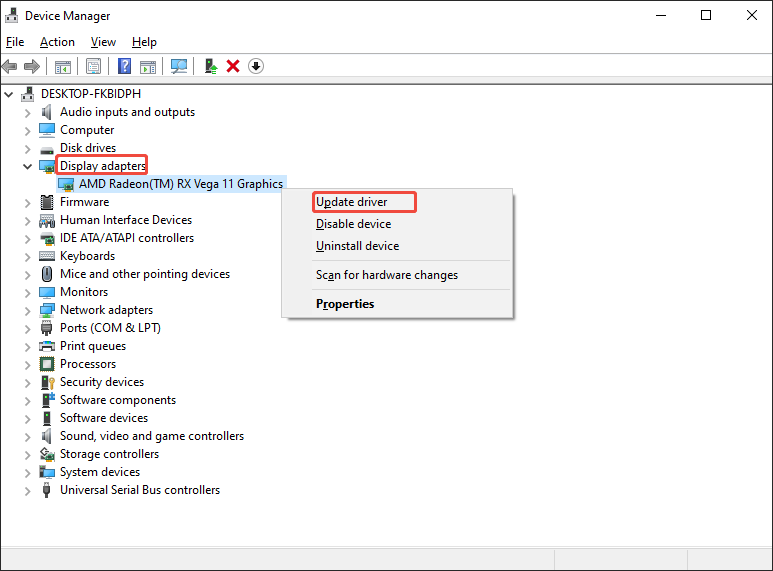Select the Processors label

pos(88,364)
